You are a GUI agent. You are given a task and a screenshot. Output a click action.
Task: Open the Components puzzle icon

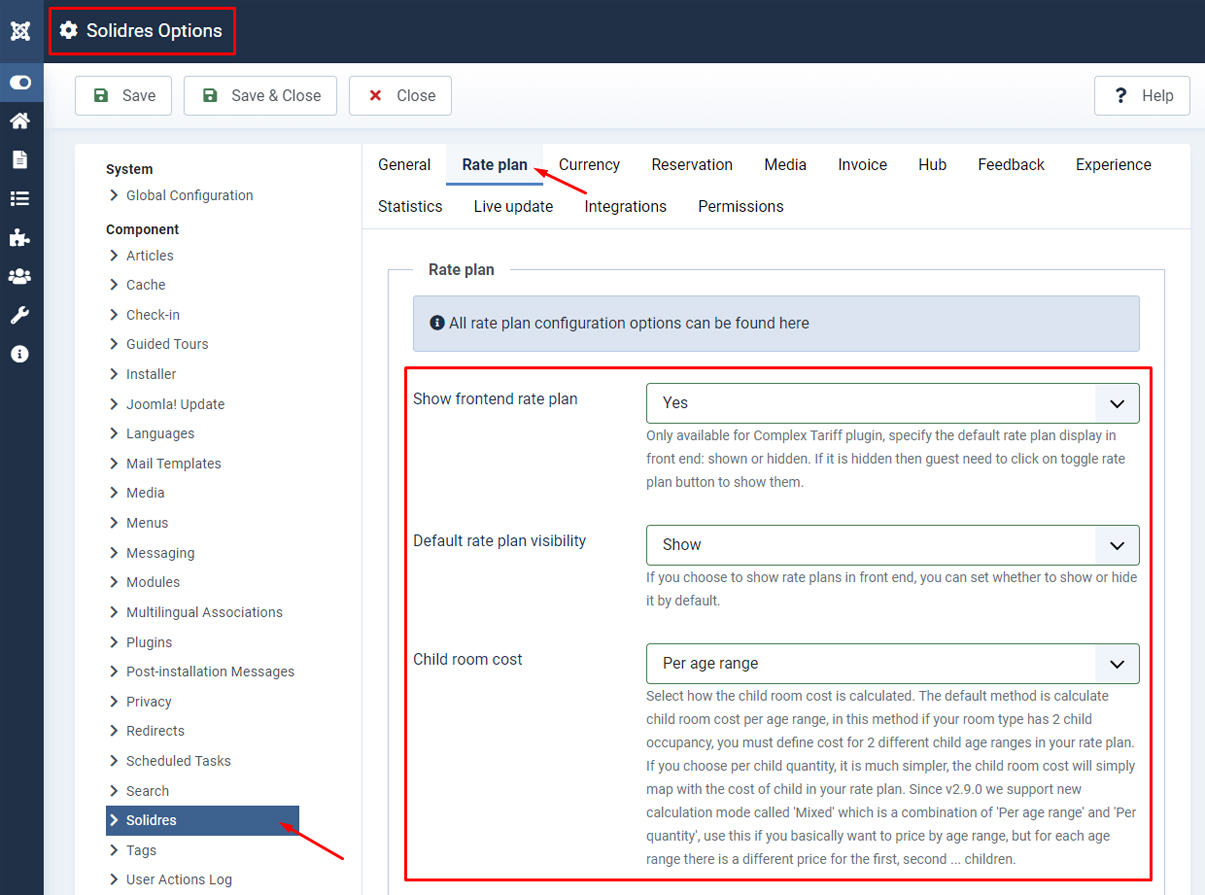(20, 238)
